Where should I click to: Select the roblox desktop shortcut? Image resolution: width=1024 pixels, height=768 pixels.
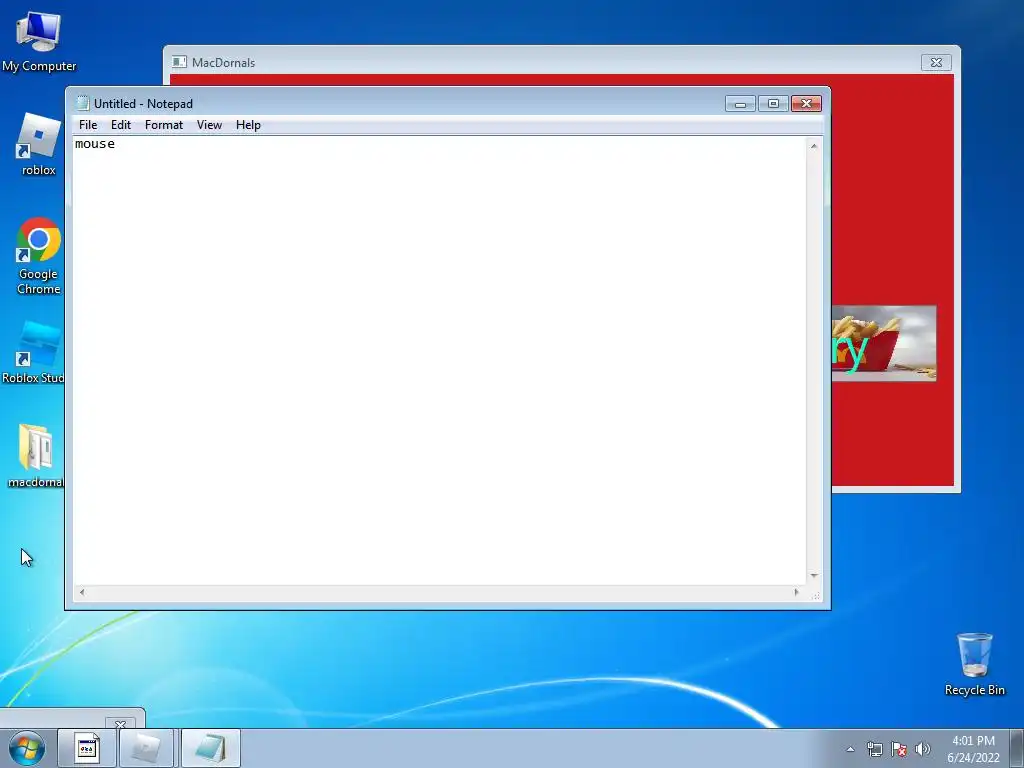tap(39, 144)
